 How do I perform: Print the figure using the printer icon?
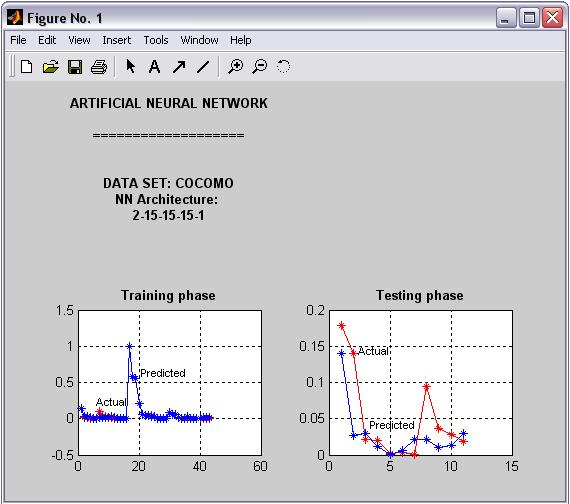(99, 67)
